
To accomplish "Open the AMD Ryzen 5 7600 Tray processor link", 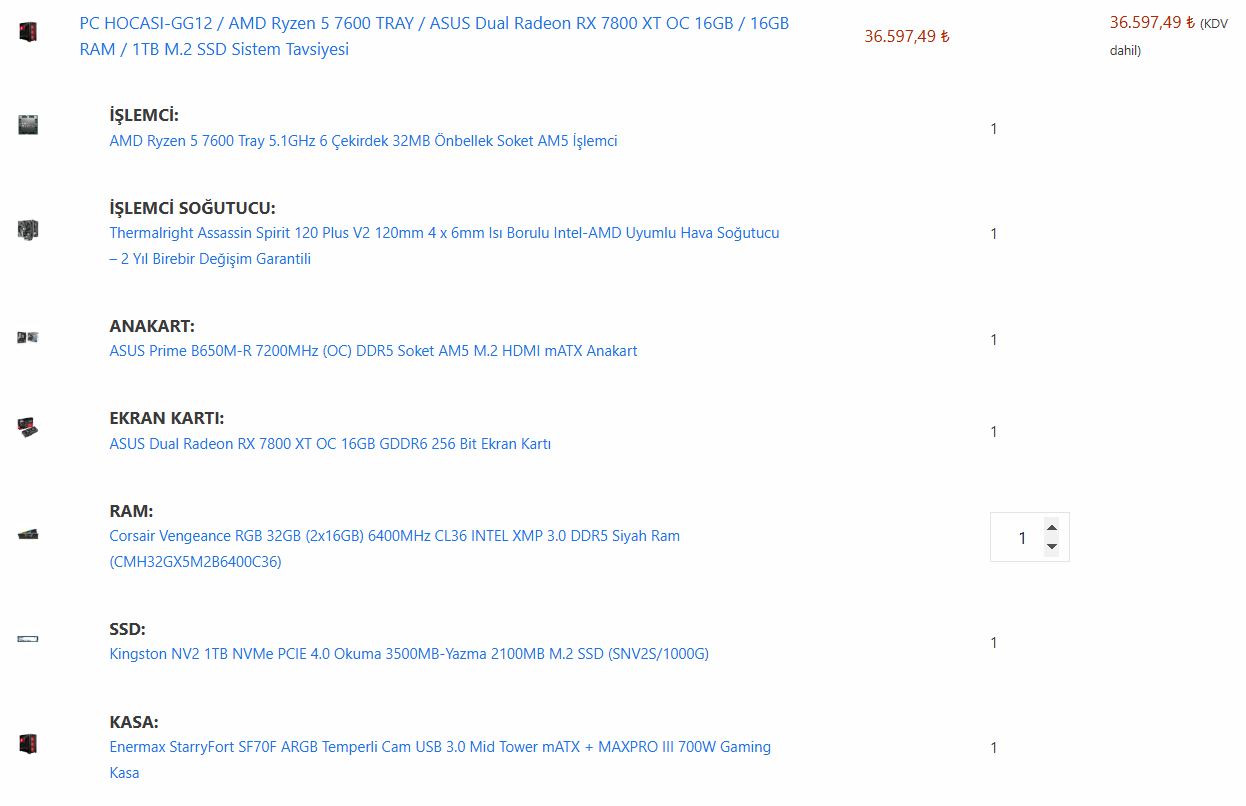I will pos(363,141).
